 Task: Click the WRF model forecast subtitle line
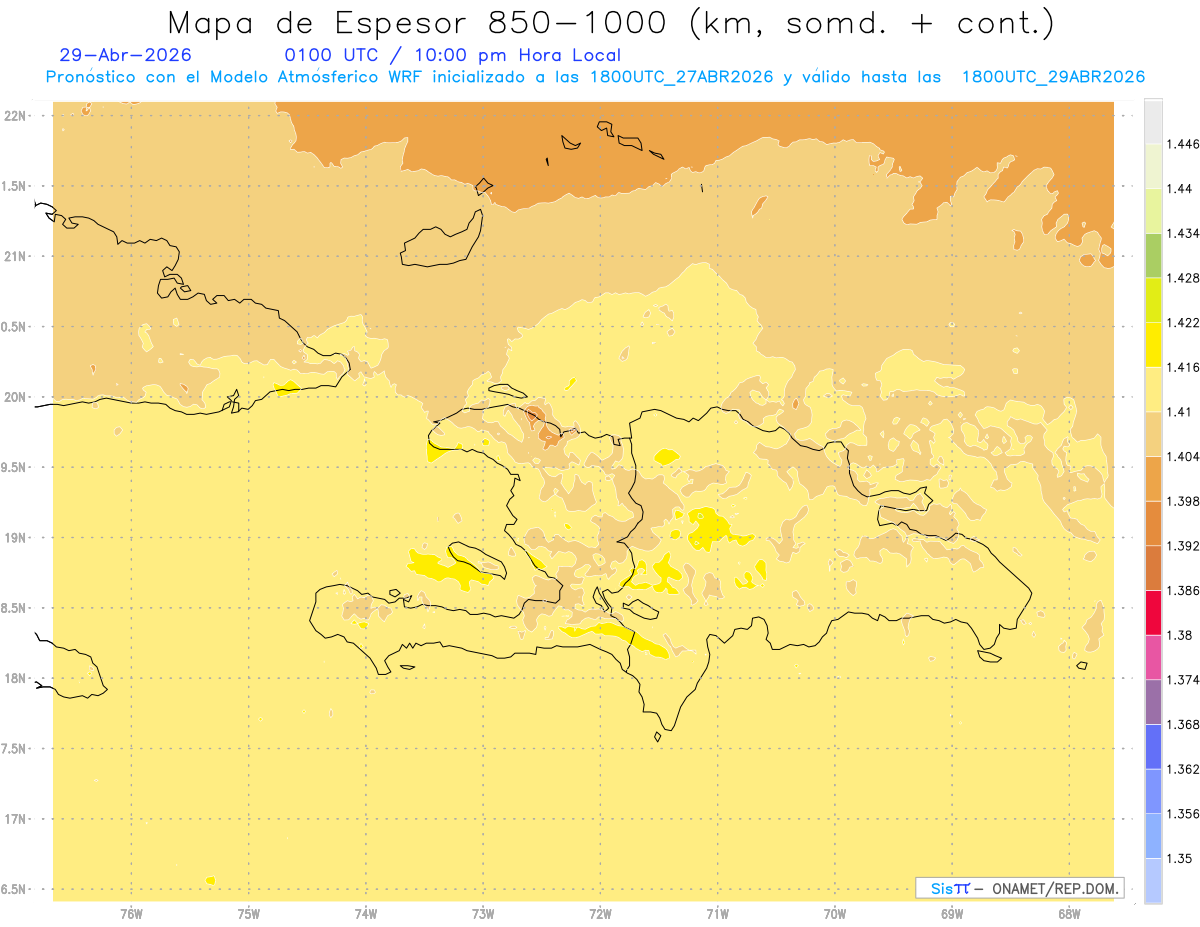(595, 77)
